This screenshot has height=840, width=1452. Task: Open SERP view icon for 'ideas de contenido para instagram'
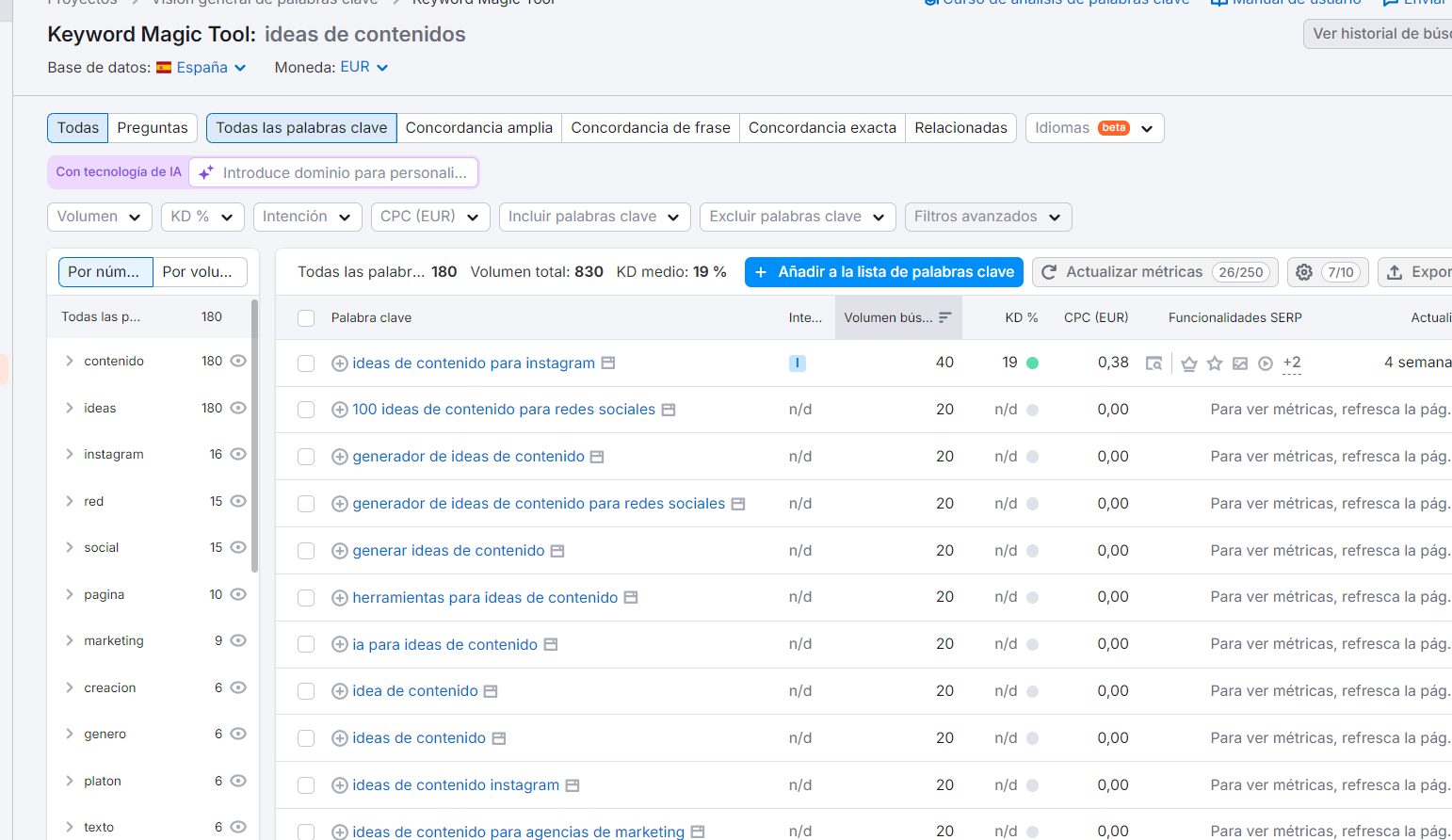click(x=608, y=363)
